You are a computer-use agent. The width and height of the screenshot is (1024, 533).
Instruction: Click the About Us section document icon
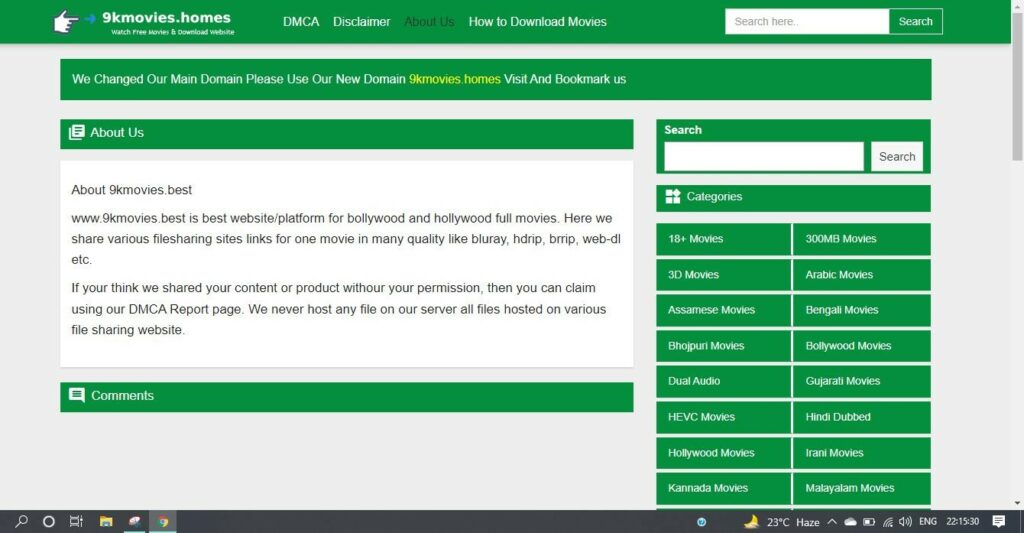point(76,133)
